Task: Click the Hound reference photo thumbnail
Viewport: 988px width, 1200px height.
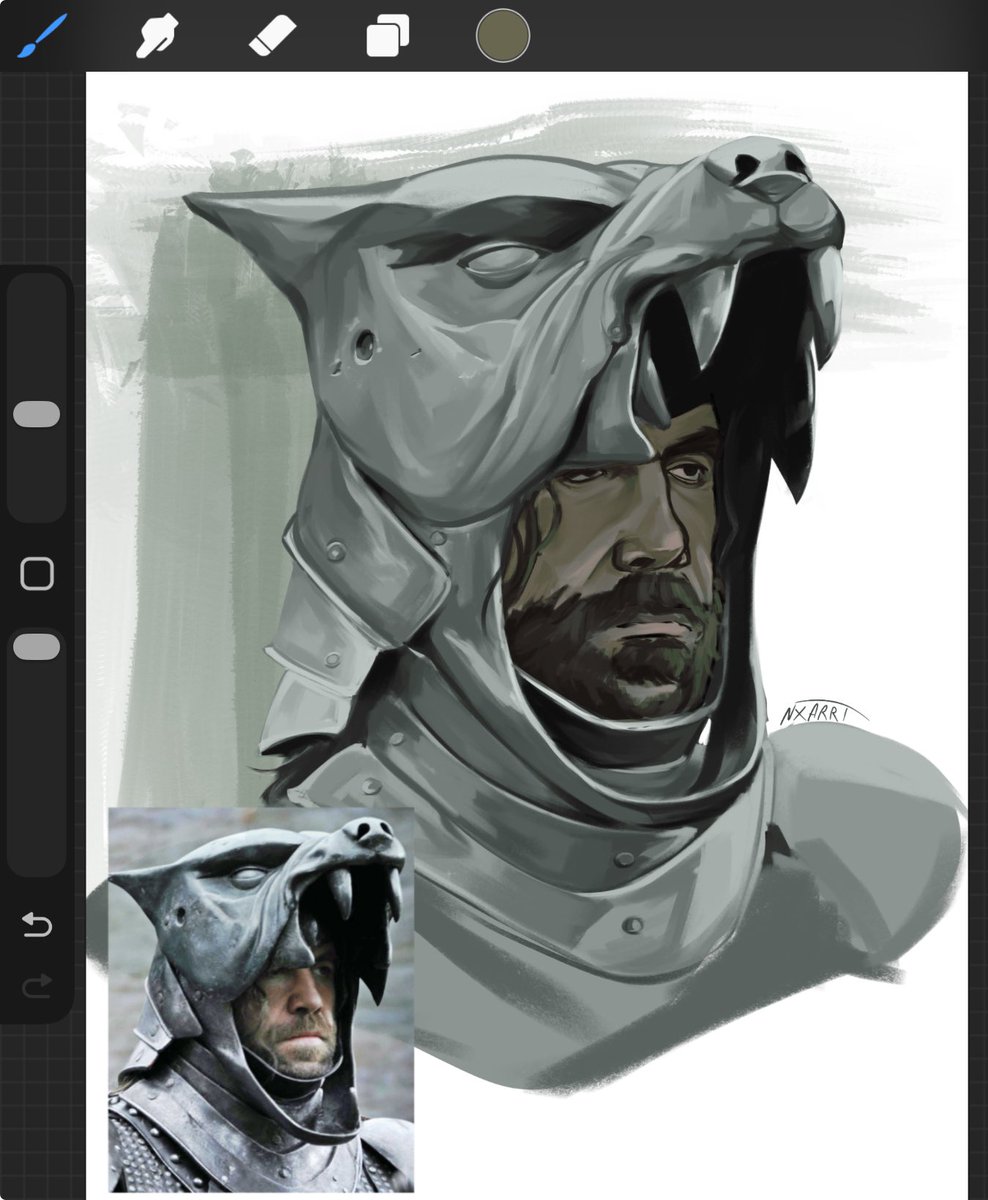Action: click(x=261, y=1000)
